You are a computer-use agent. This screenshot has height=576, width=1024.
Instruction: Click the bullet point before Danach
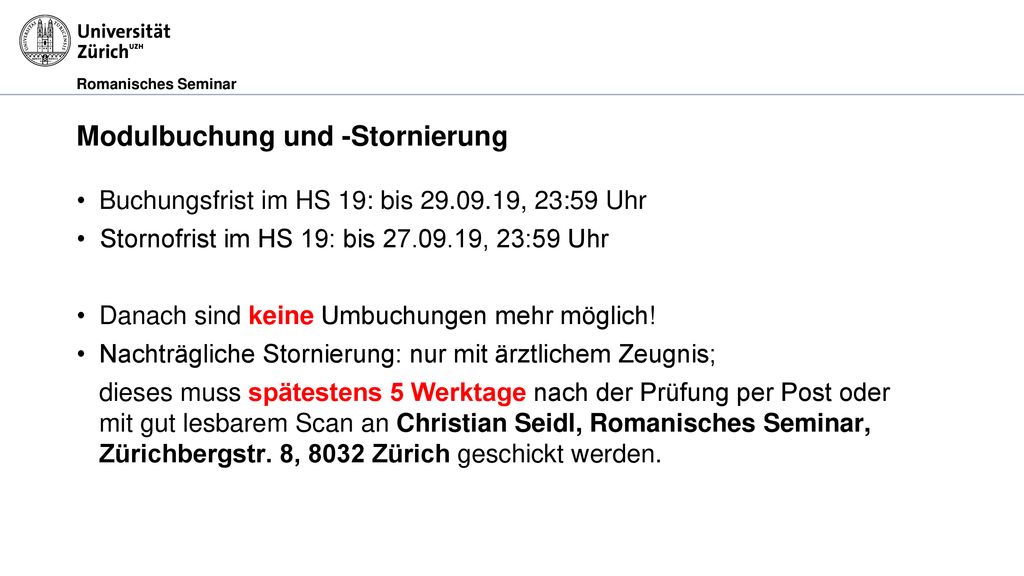pos(81,316)
